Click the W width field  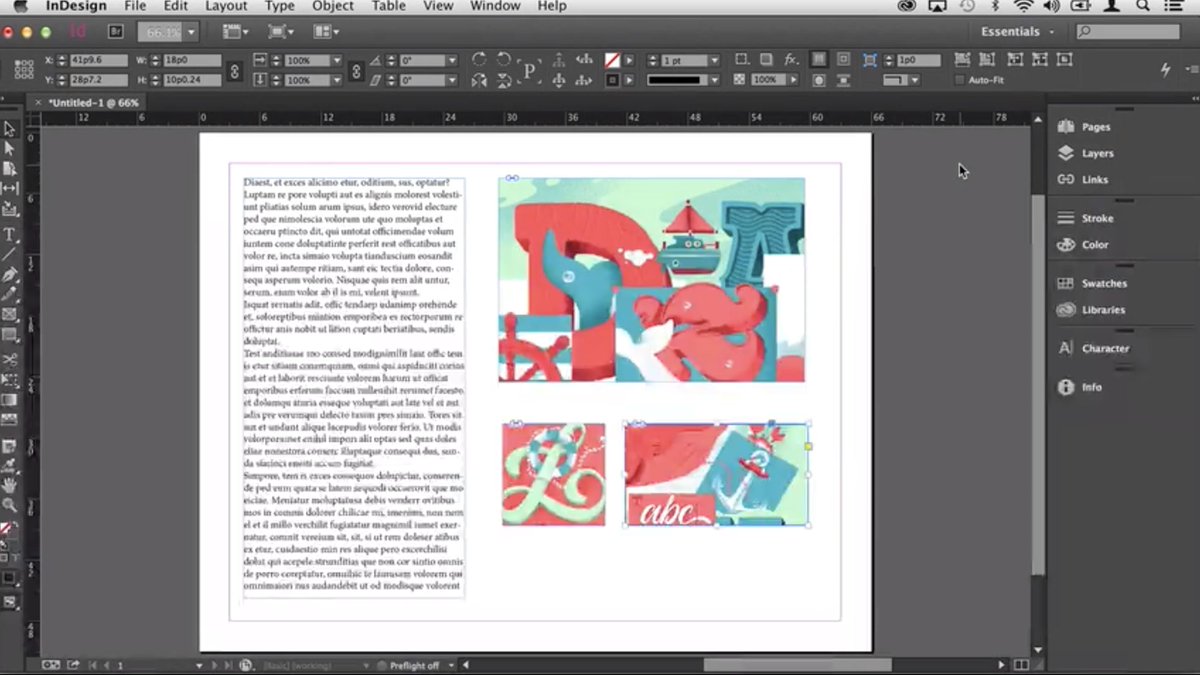click(x=193, y=60)
